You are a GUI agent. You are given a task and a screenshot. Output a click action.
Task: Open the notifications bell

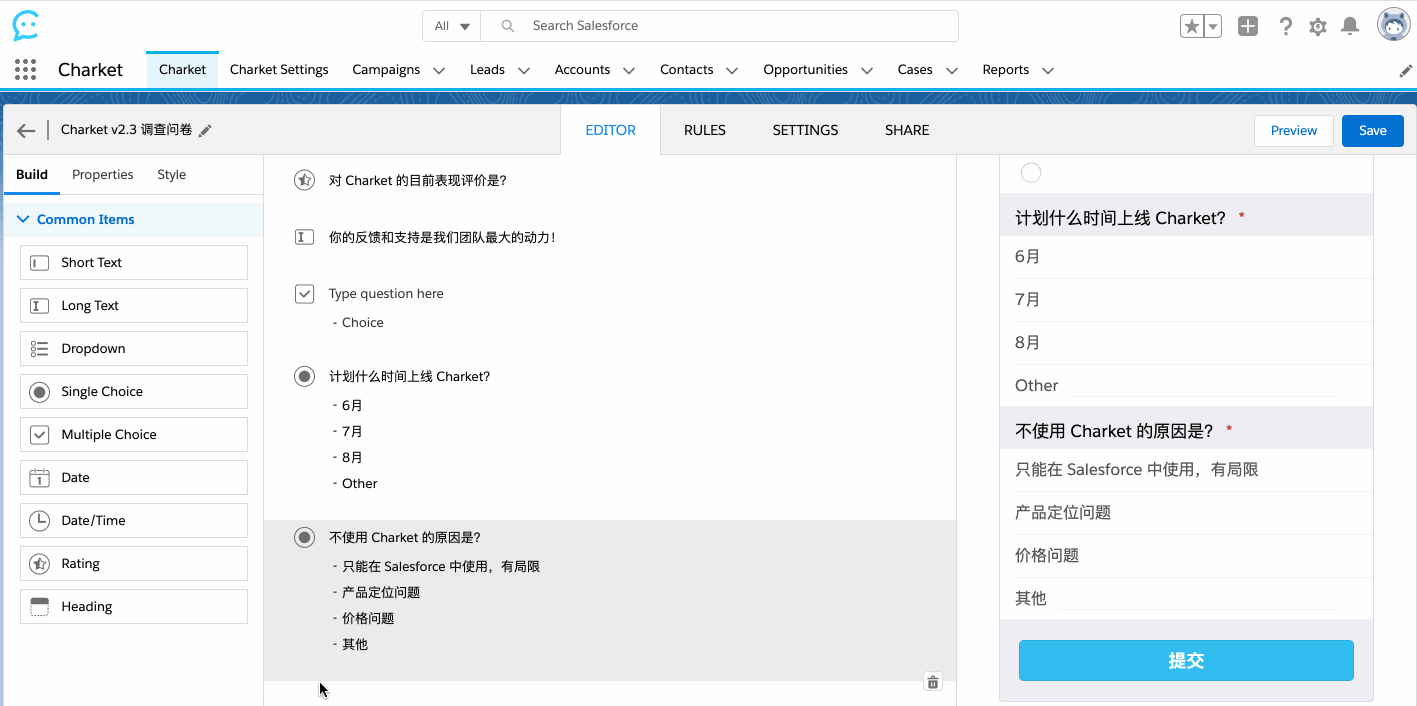(x=1350, y=26)
